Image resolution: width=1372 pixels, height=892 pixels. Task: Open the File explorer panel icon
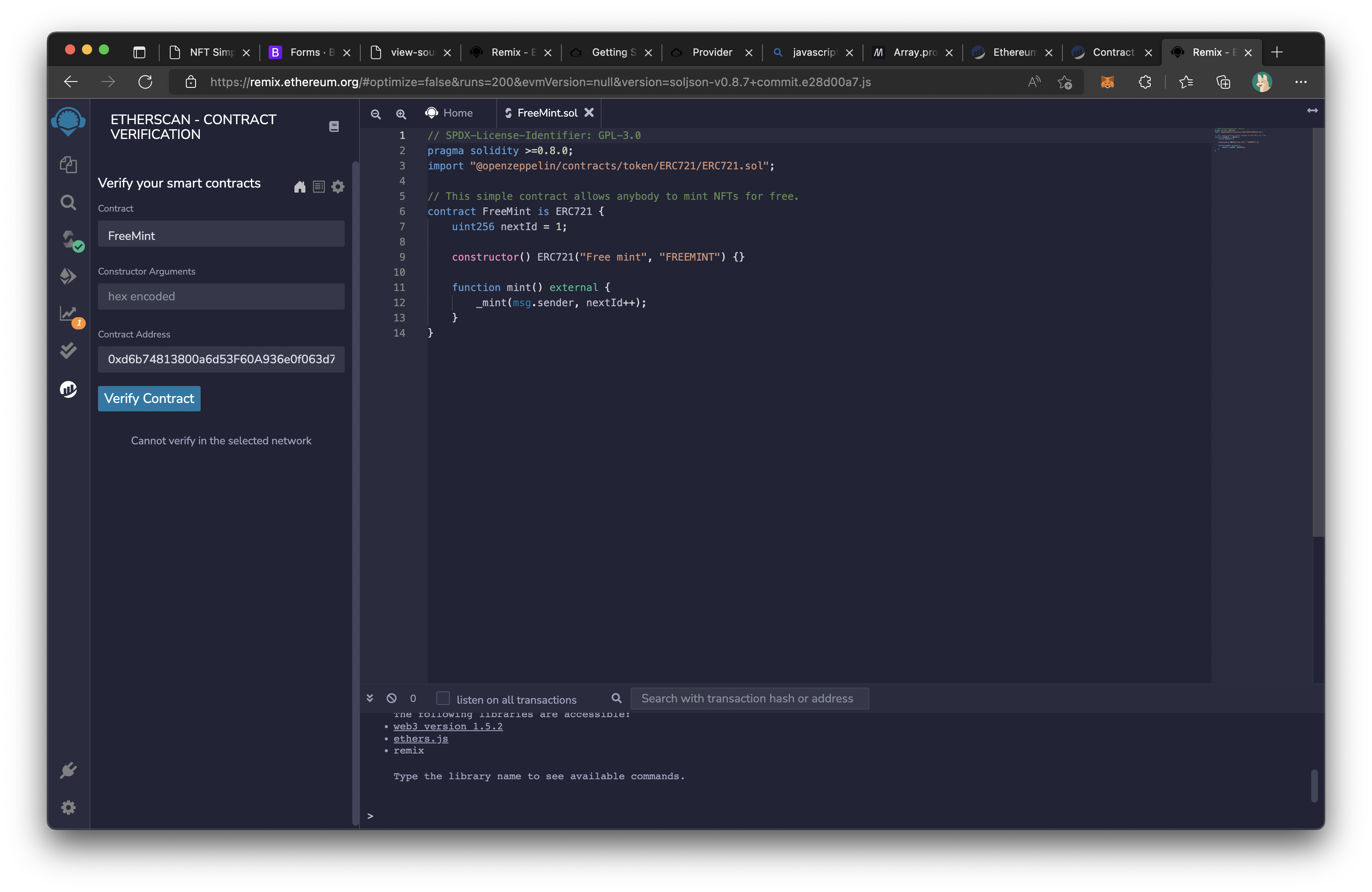(68, 165)
